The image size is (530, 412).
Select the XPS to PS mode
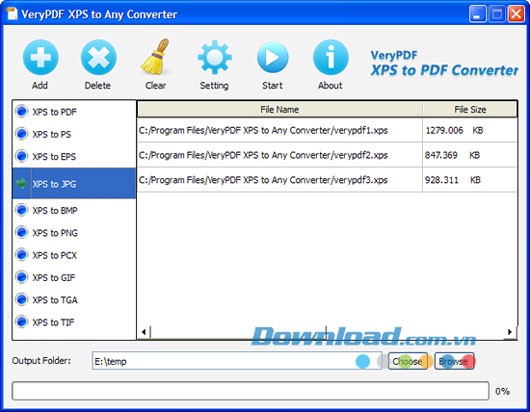pos(74,134)
